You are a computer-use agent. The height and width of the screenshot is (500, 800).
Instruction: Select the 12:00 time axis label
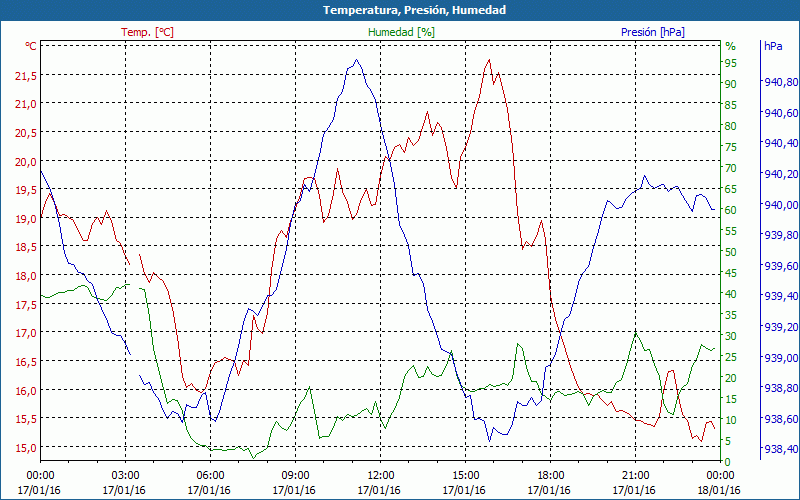pyautogui.click(x=380, y=477)
